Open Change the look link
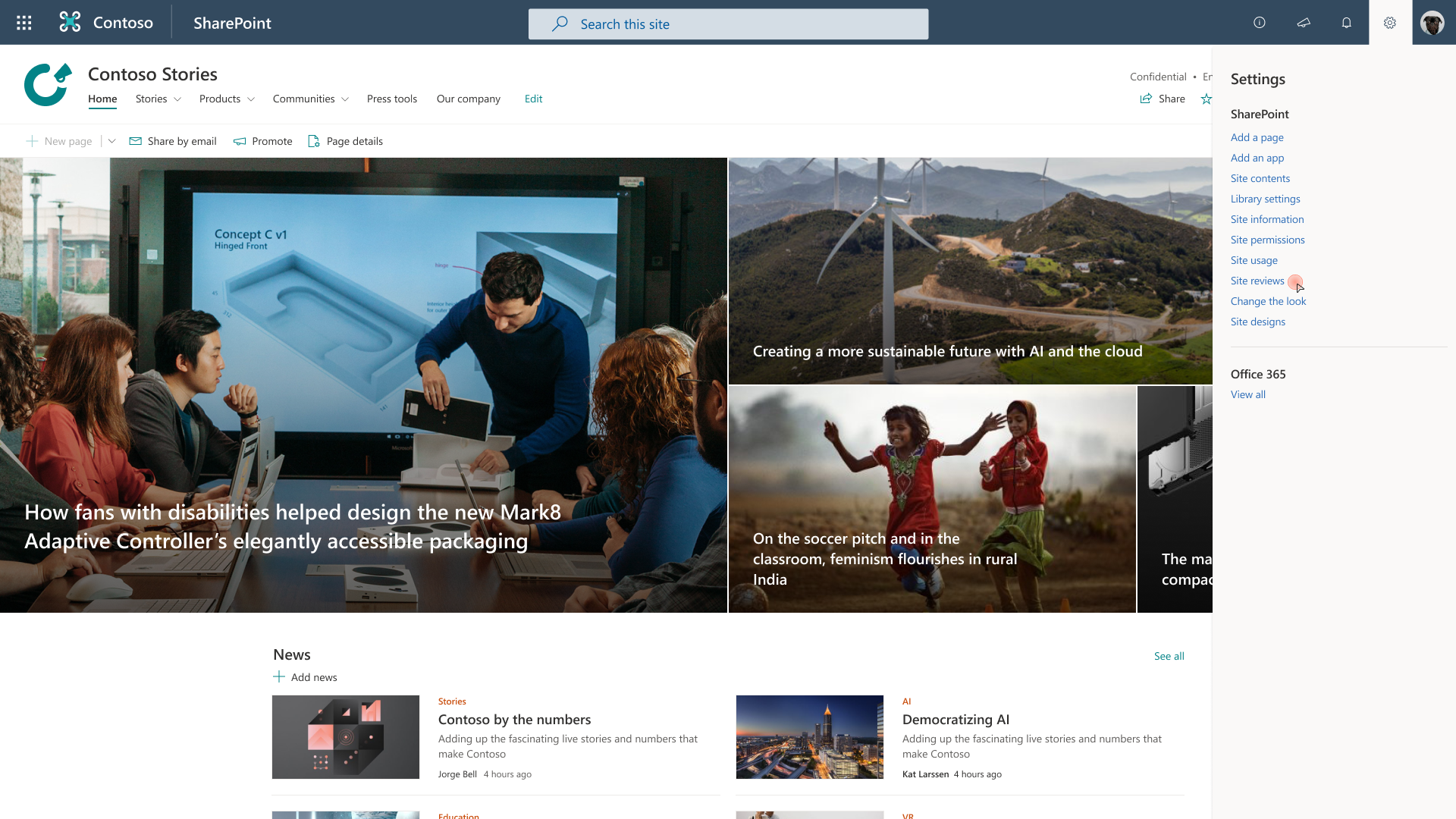Screen dimensions: 1456x819 (x=1268, y=301)
